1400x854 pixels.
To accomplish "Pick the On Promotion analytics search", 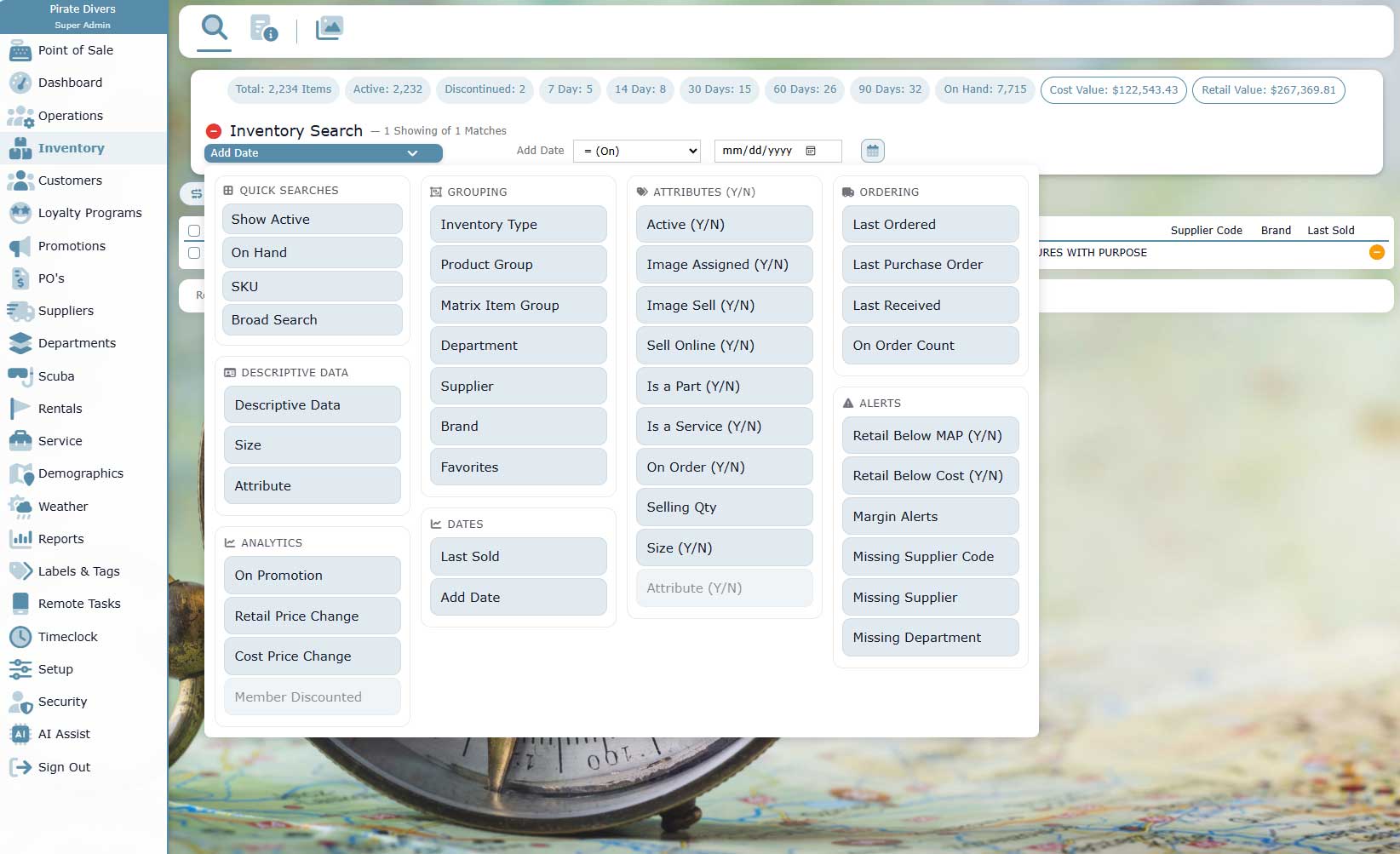I will pyautogui.click(x=313, y=576).
